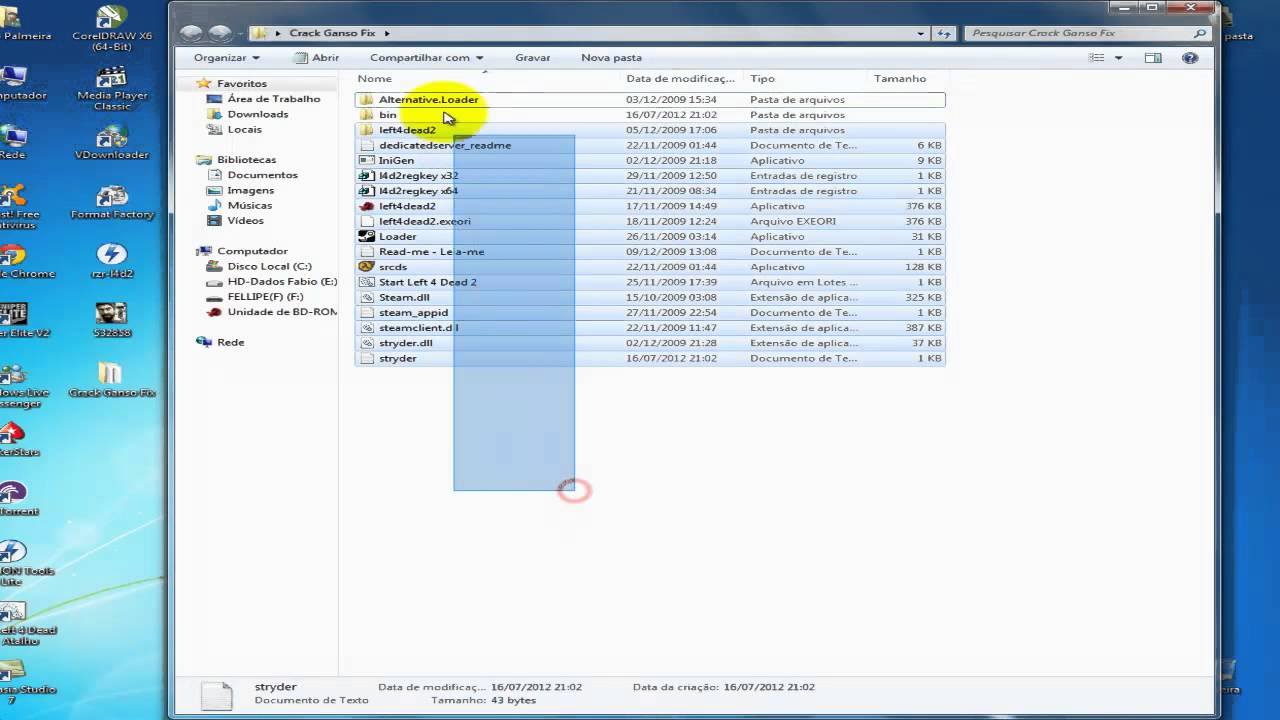
Task: Select the left4dead2 application icon
Action: (x=366, y=206)
